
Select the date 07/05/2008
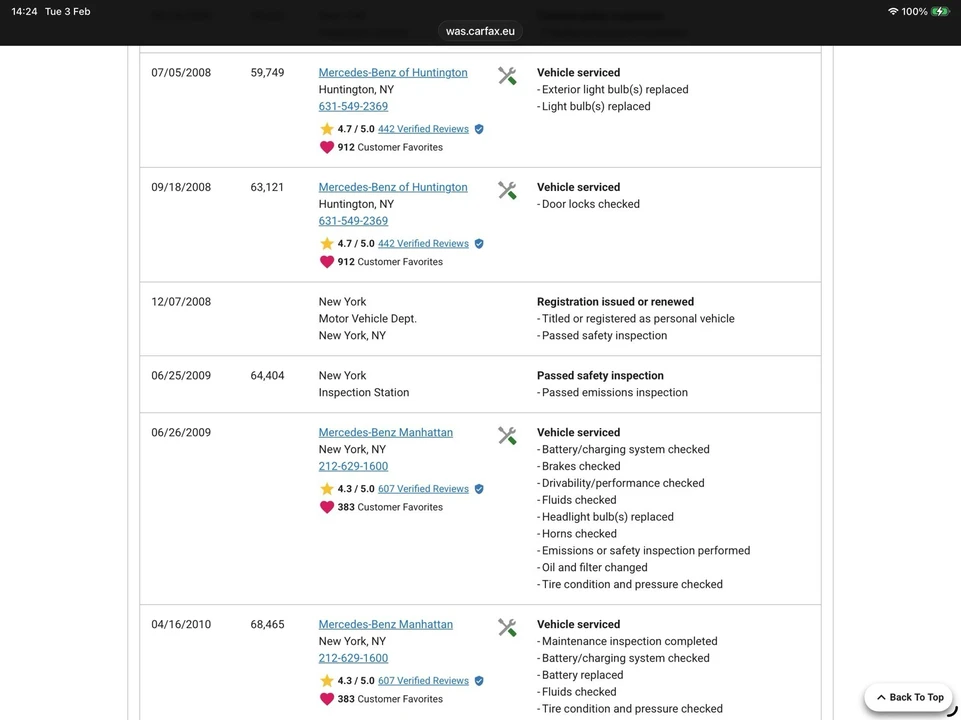(x=181, y=72)
